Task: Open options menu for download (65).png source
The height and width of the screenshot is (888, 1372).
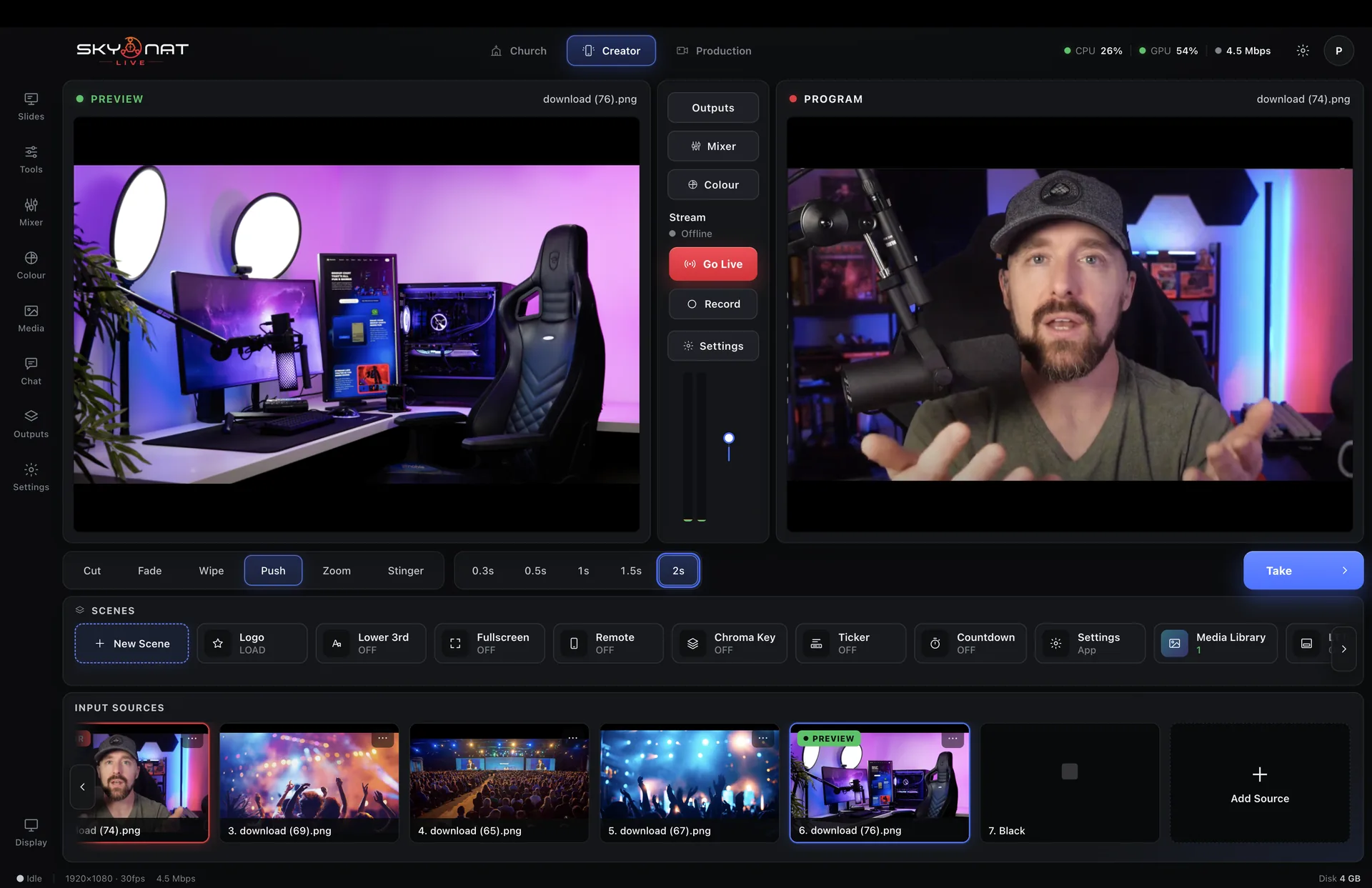Action: (573, 738)
